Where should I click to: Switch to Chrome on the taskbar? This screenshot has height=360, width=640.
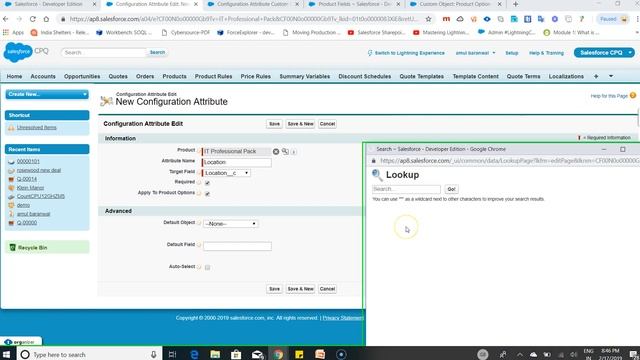278,354
